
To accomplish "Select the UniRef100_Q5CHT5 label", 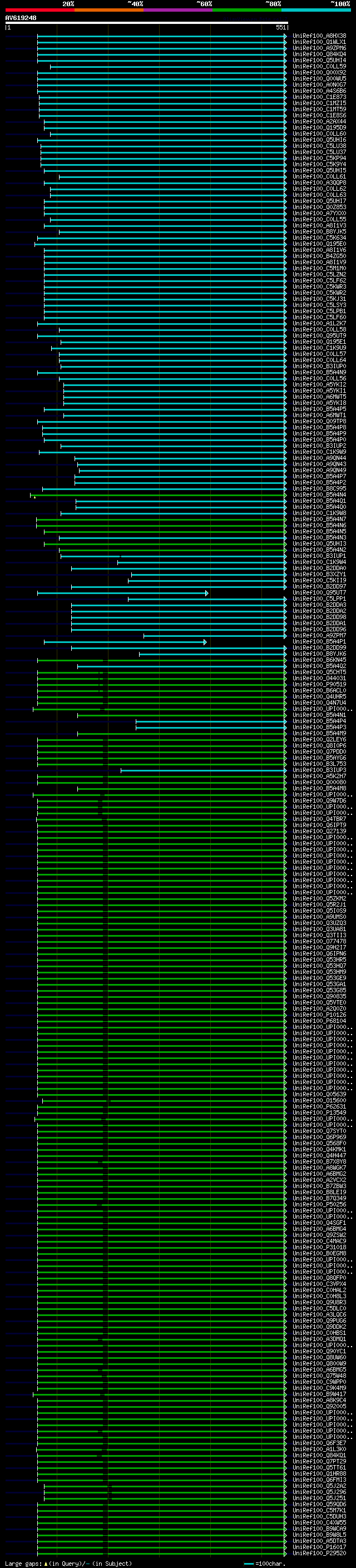I will tap(319, 672).
